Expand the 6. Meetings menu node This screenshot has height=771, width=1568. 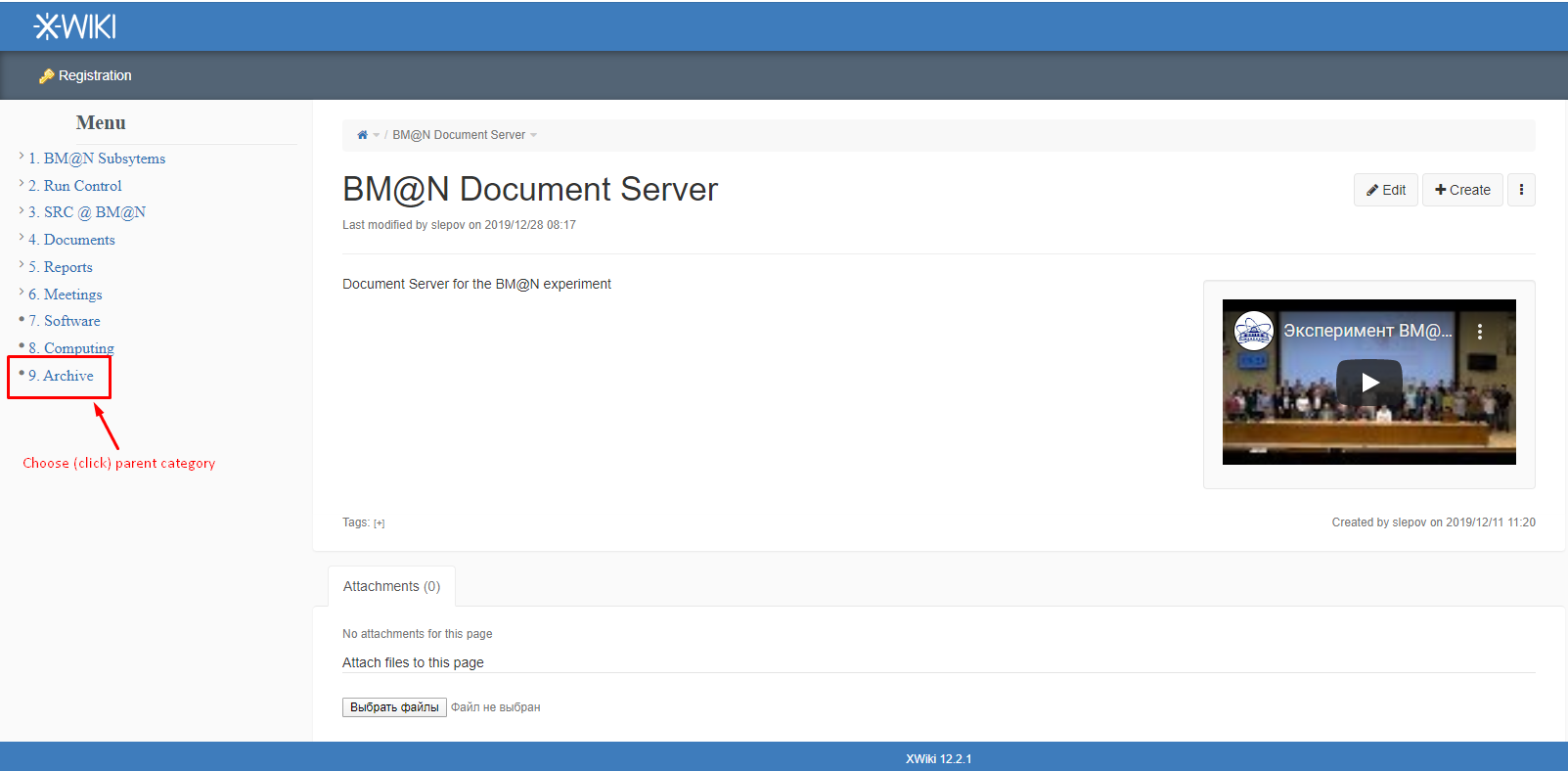click(22, 293)
